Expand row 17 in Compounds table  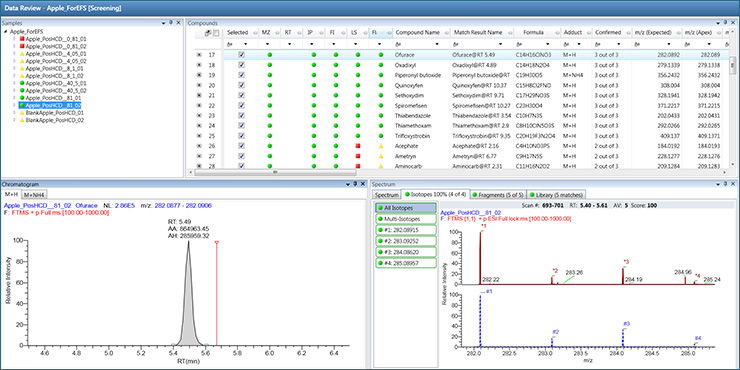pyautogui.click(x=199, y=55)
